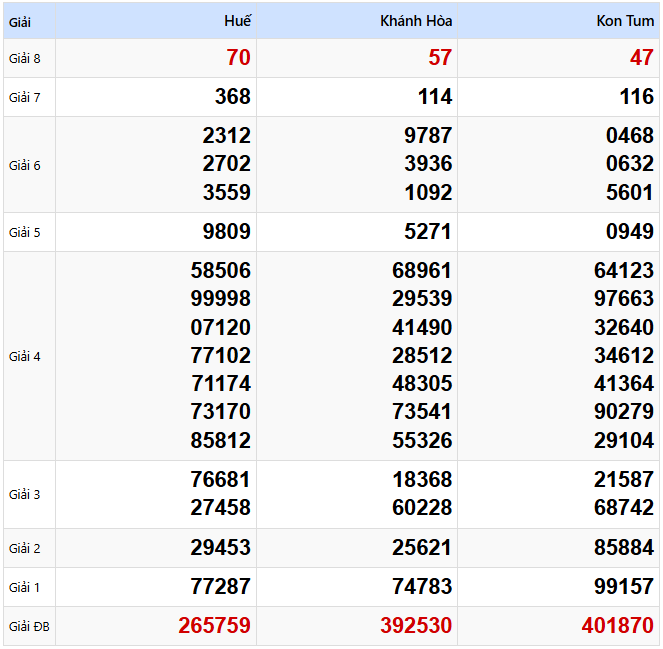Select first prize number 77287
This screenshot has width=663, height=649.
click(x=221, y=586)
